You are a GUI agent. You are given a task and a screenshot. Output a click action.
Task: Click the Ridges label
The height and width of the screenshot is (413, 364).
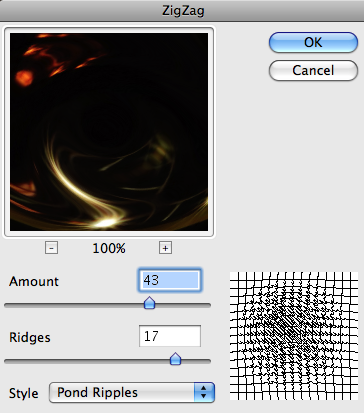tap(30, 337)
